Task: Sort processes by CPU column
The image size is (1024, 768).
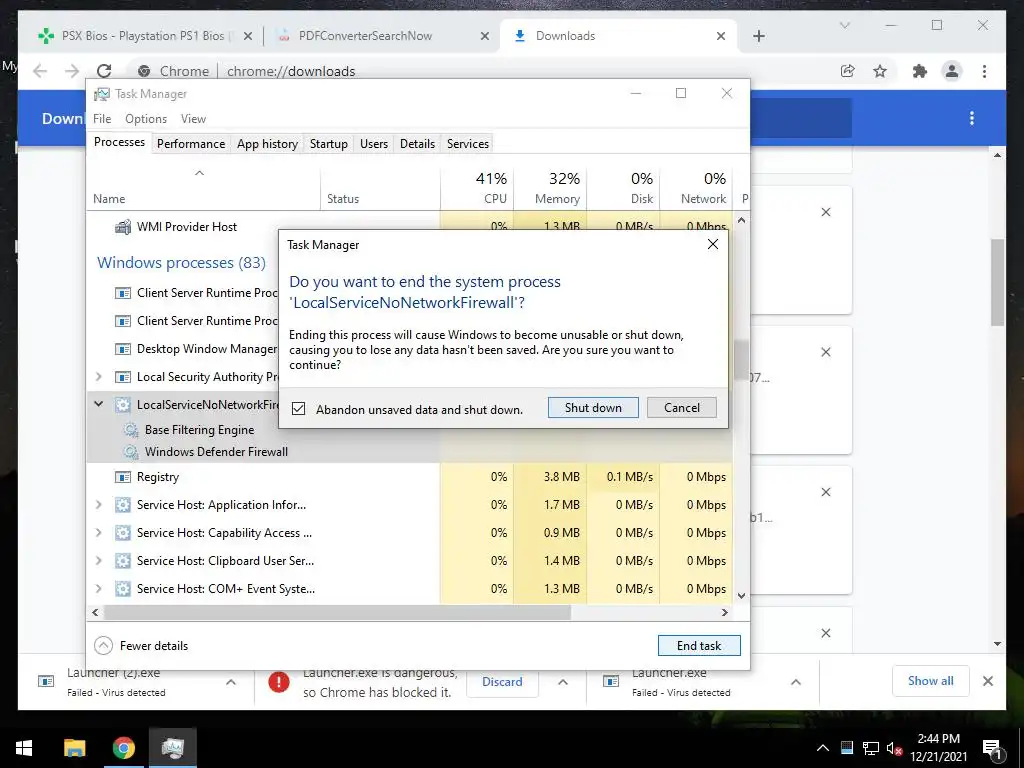Action: 477,188
